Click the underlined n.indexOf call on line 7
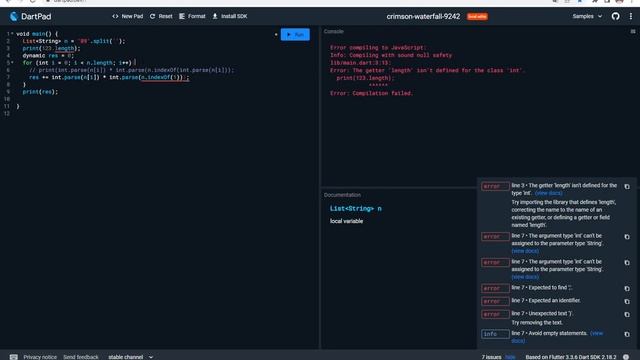This screenshot has width=640, height=360. point(162,78)
